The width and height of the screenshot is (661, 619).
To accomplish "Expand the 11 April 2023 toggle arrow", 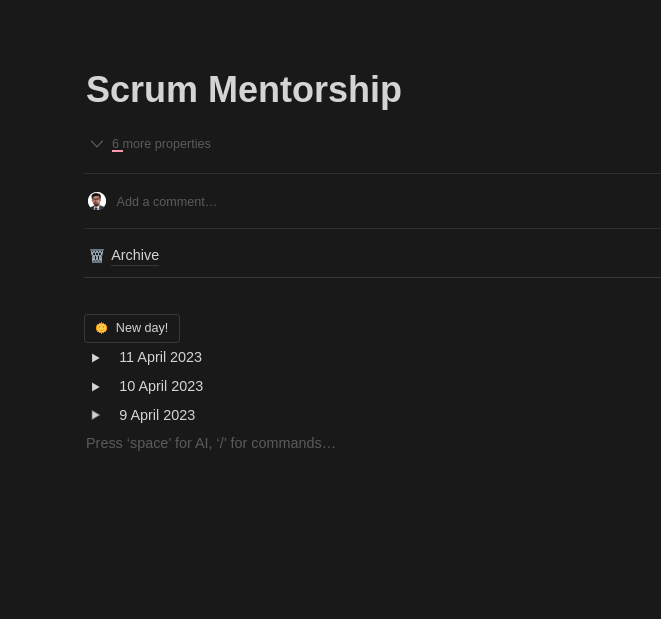I will tap(96, 358).
